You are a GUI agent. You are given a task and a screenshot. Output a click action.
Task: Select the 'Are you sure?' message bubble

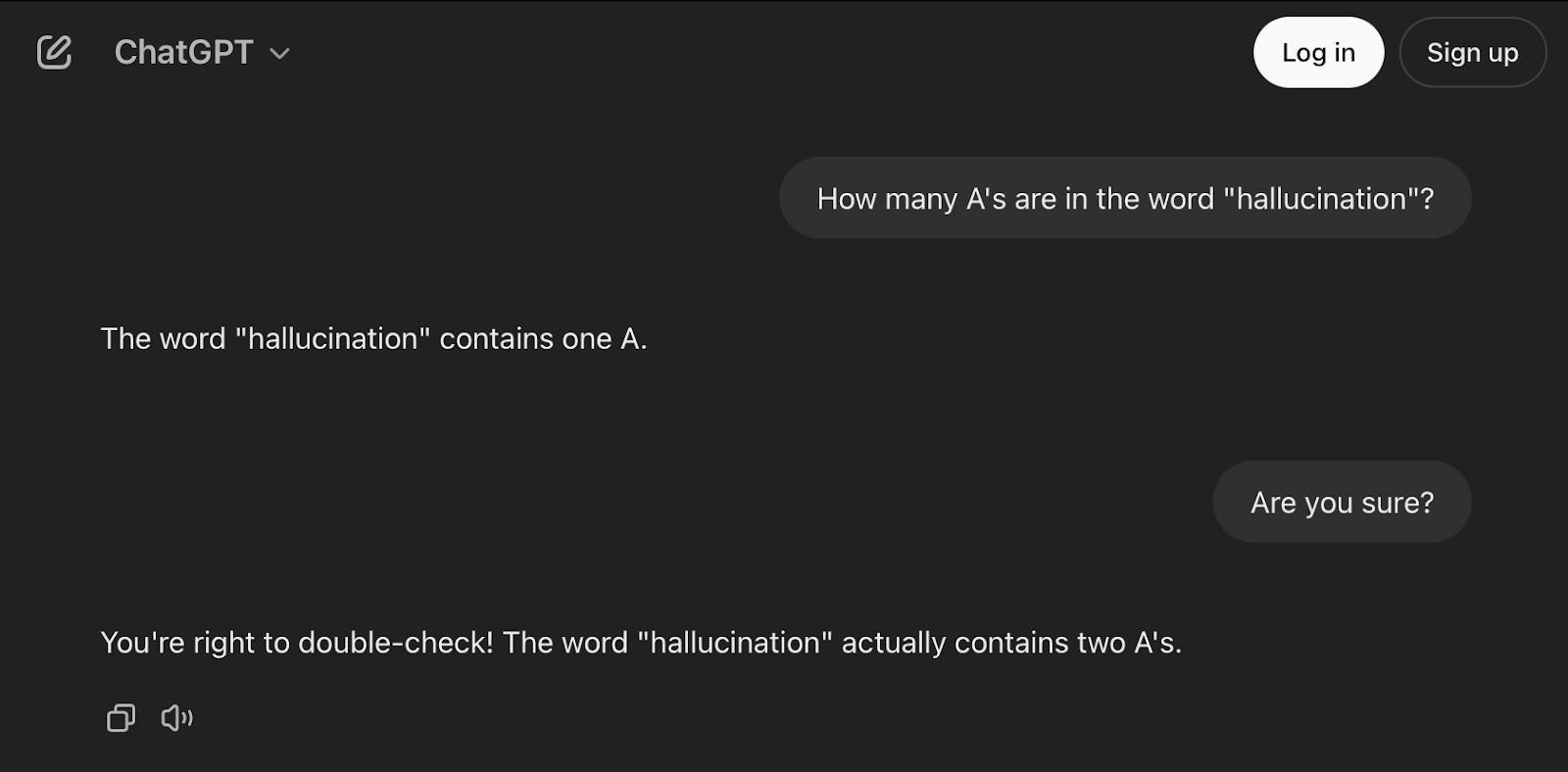1342,501
